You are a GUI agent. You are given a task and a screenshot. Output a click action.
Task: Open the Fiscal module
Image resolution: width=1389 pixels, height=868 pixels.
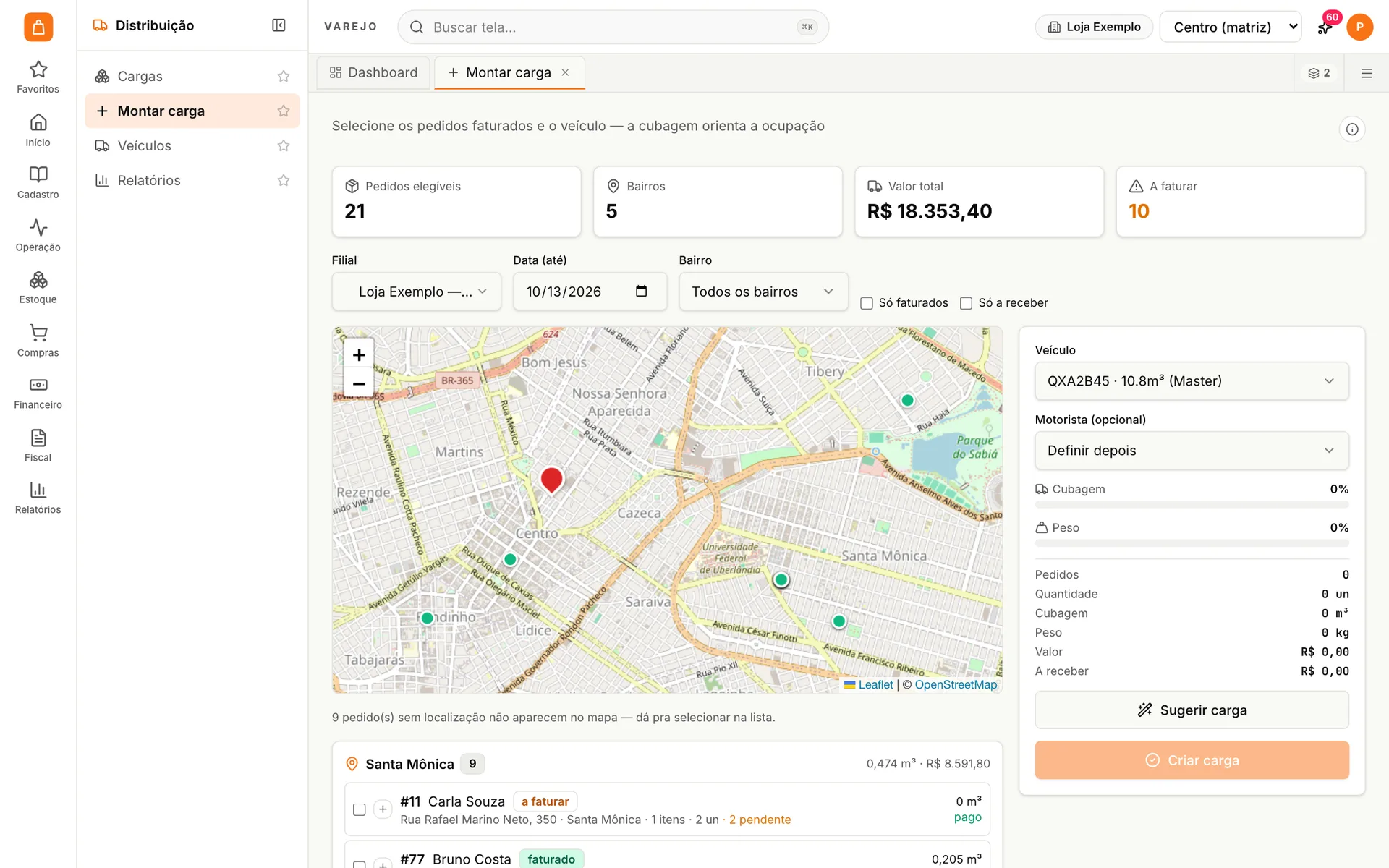click(38, 446)
